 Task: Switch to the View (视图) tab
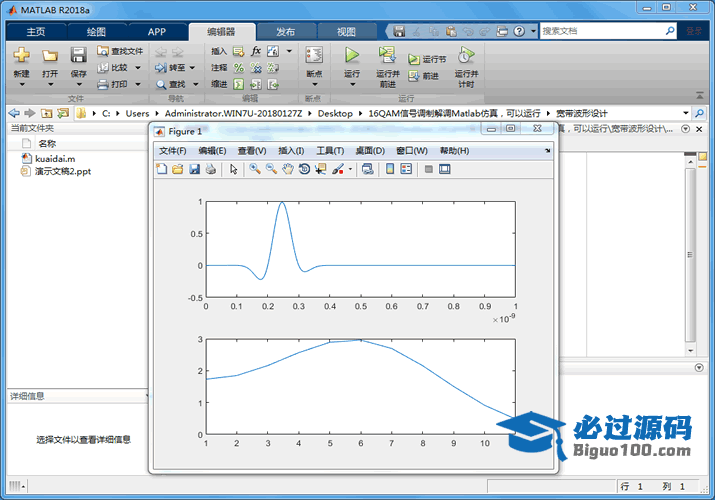(346, 32)
